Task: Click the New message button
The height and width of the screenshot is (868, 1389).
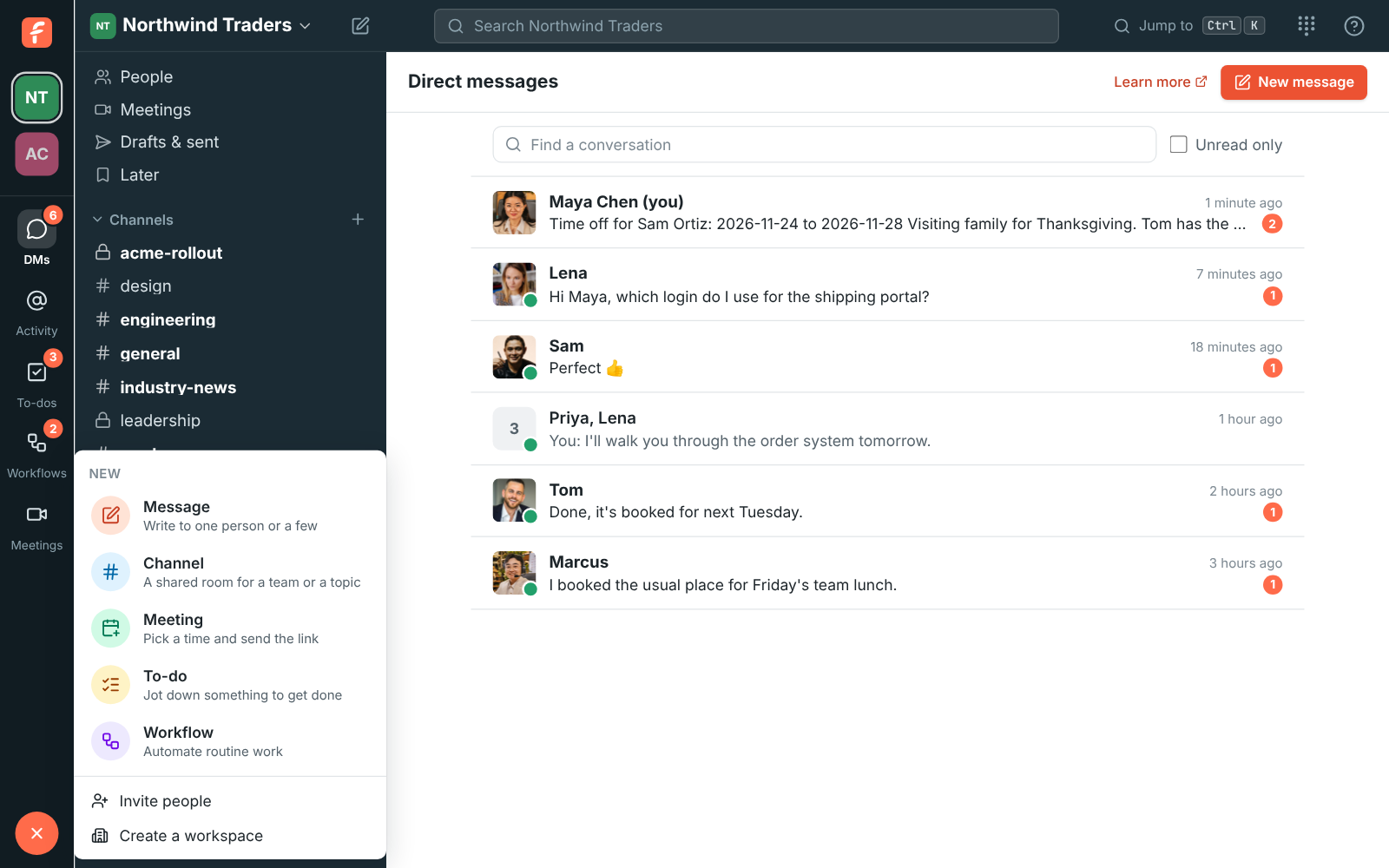Action: [1294, 82]
